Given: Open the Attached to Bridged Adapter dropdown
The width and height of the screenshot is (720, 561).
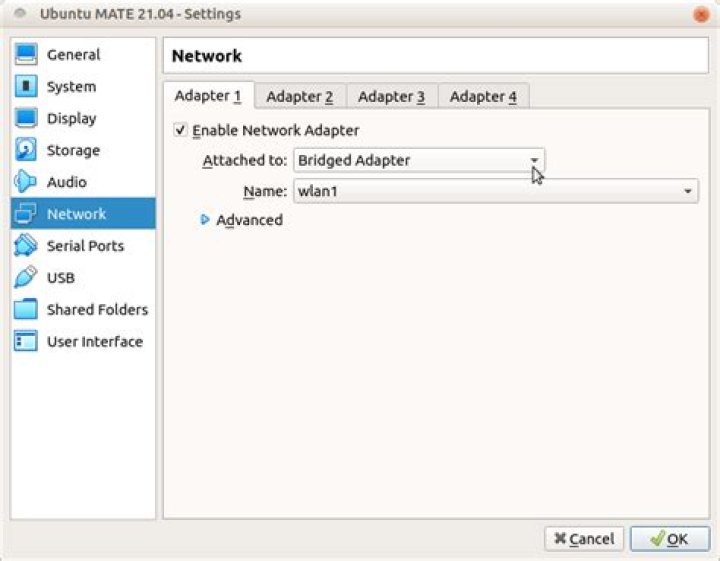Looking at the screenshot, I should tap(419, 160).
